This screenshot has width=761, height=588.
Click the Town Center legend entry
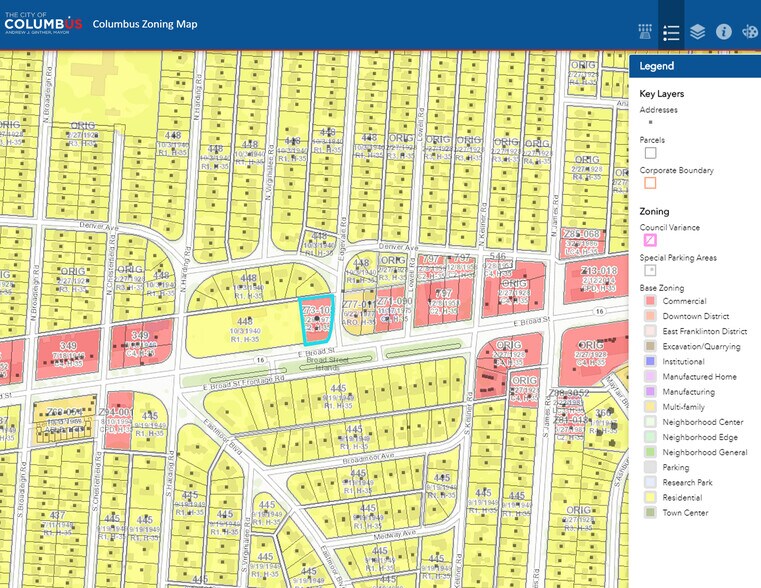click(684, 513)
